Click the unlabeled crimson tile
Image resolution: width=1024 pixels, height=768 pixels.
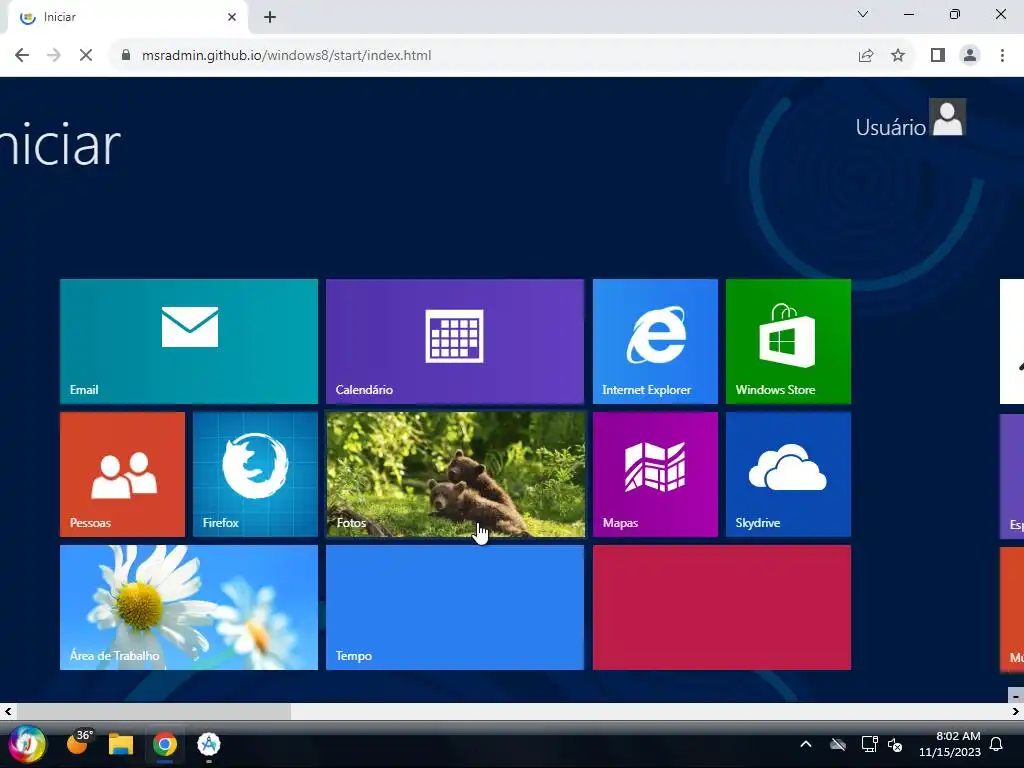(722, 607)
